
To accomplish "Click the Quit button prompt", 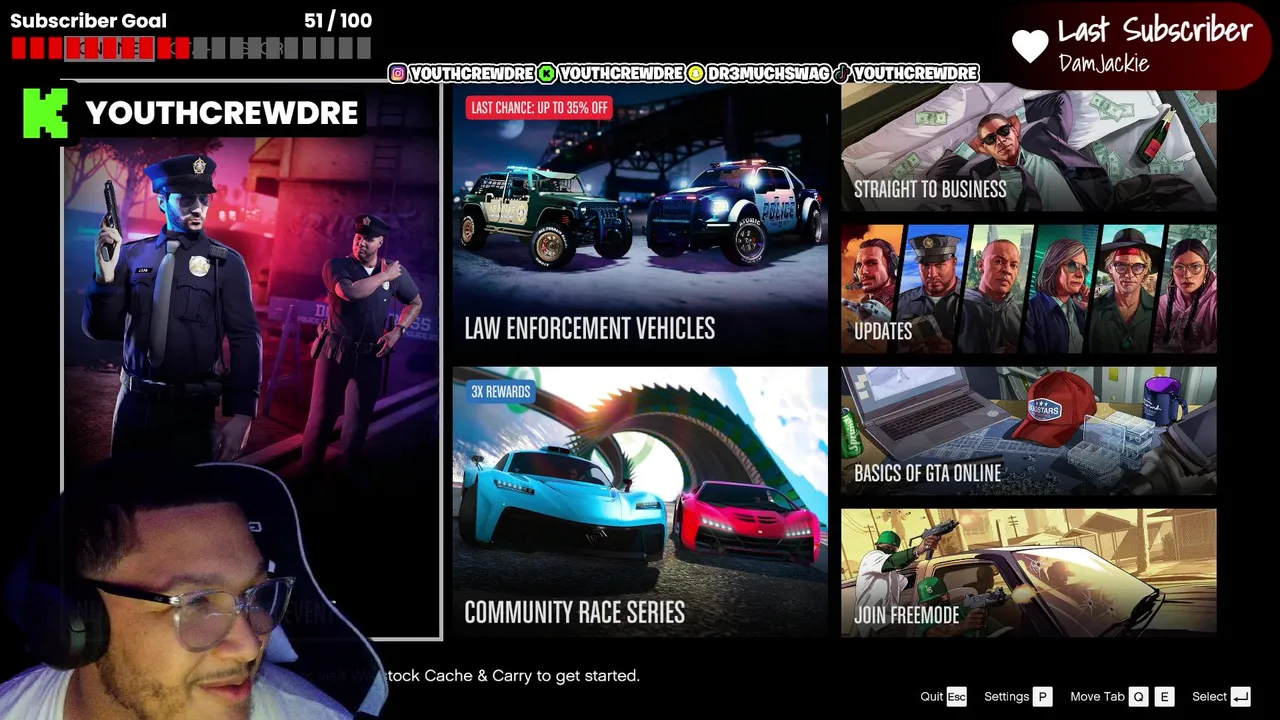I will (931, 697).
